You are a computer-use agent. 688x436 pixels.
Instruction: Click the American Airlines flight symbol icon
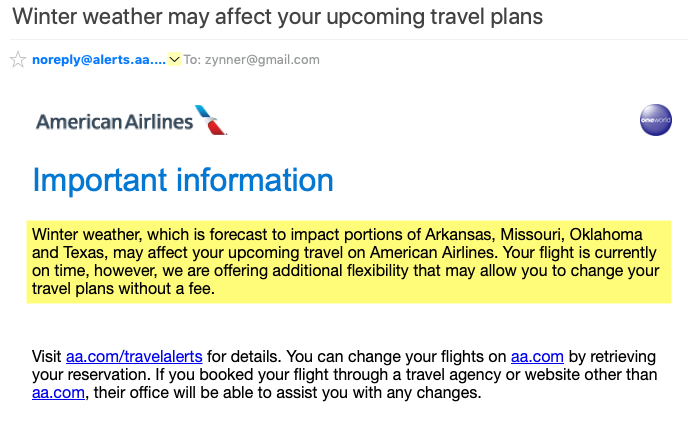point(211,120)
